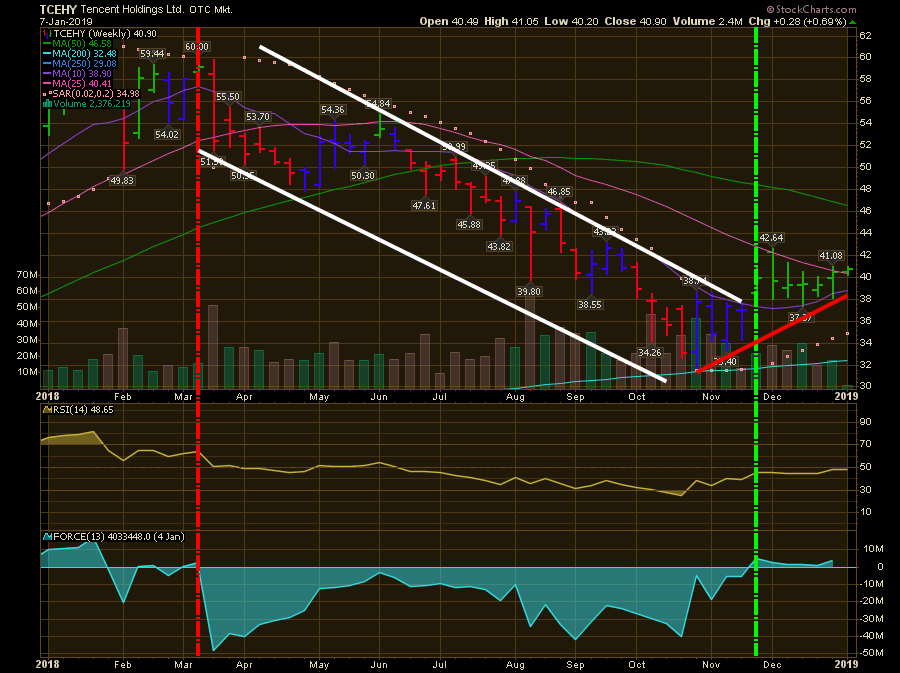Click the red dashed vertical line in March
The image size is (900, 673).
click(x=198, y=250)
